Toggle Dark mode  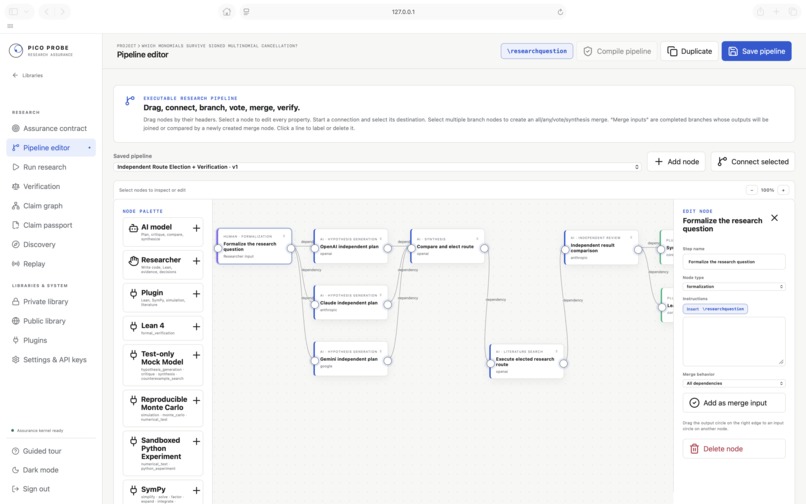tap(51, 470)
